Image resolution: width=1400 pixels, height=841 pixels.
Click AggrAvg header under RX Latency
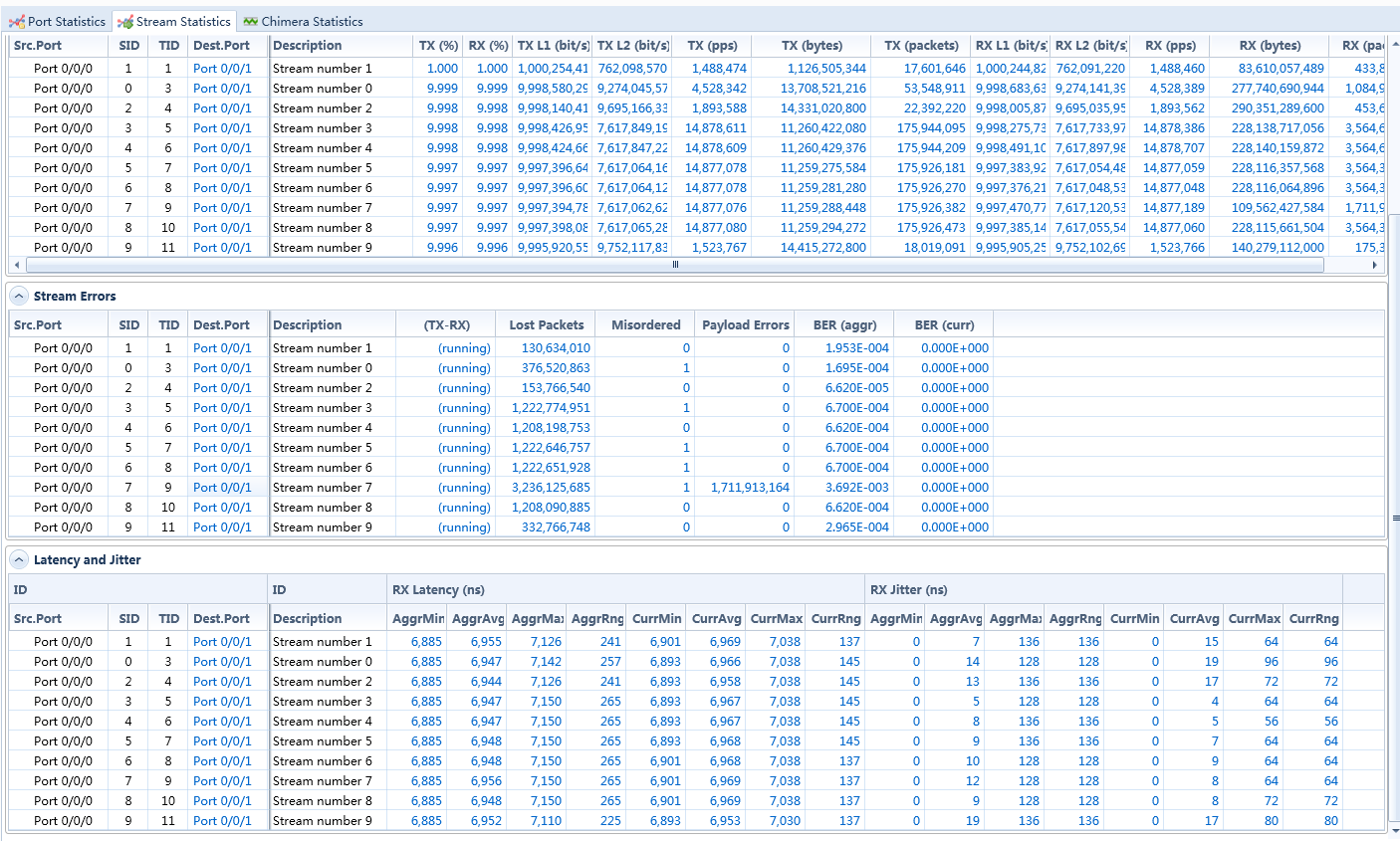pyautogui.click(x=477, y=619)
